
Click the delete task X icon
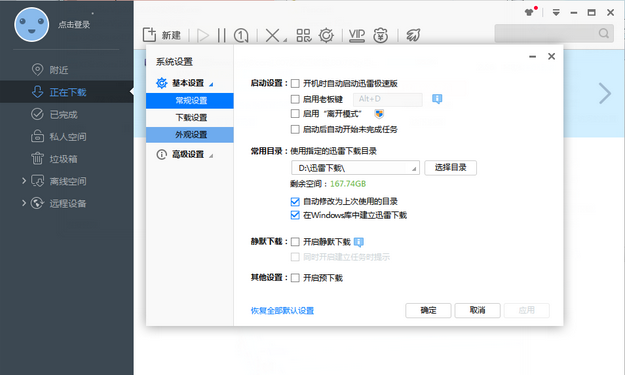coord(272,35)
